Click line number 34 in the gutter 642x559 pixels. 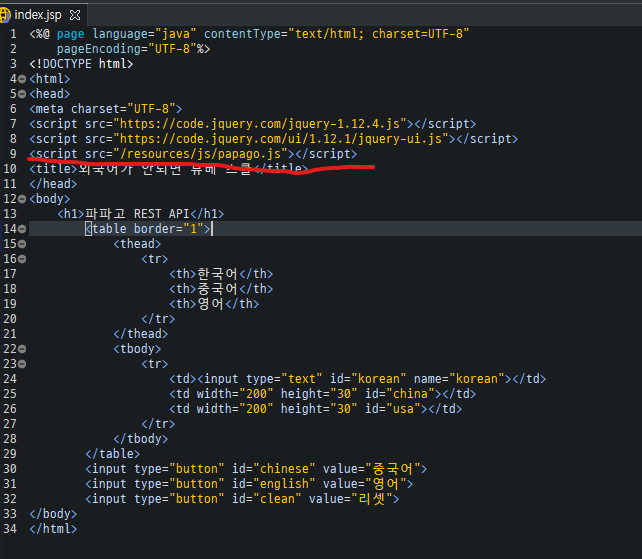pyautogui.click(x=10, y=529)
